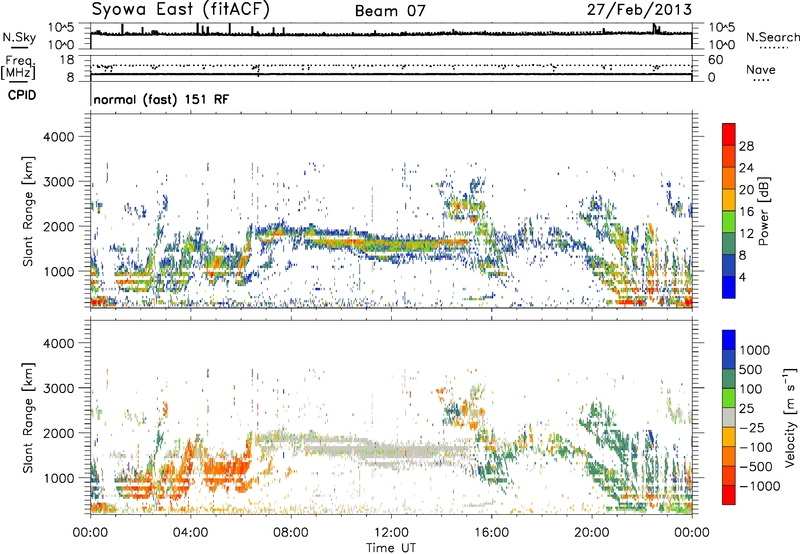Click the "20" label on the power colorbar

(746, 190)
